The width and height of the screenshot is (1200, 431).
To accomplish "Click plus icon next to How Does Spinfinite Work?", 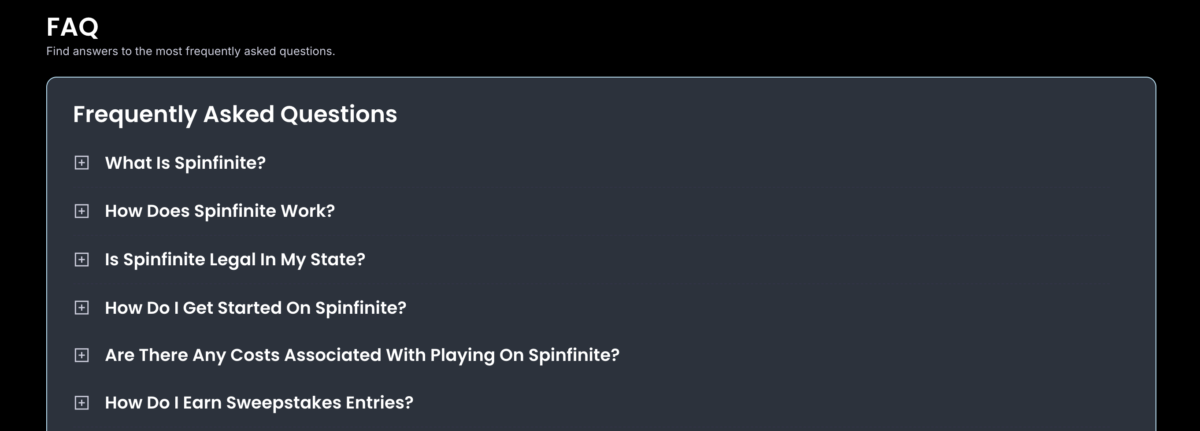I will click(82, 211).
